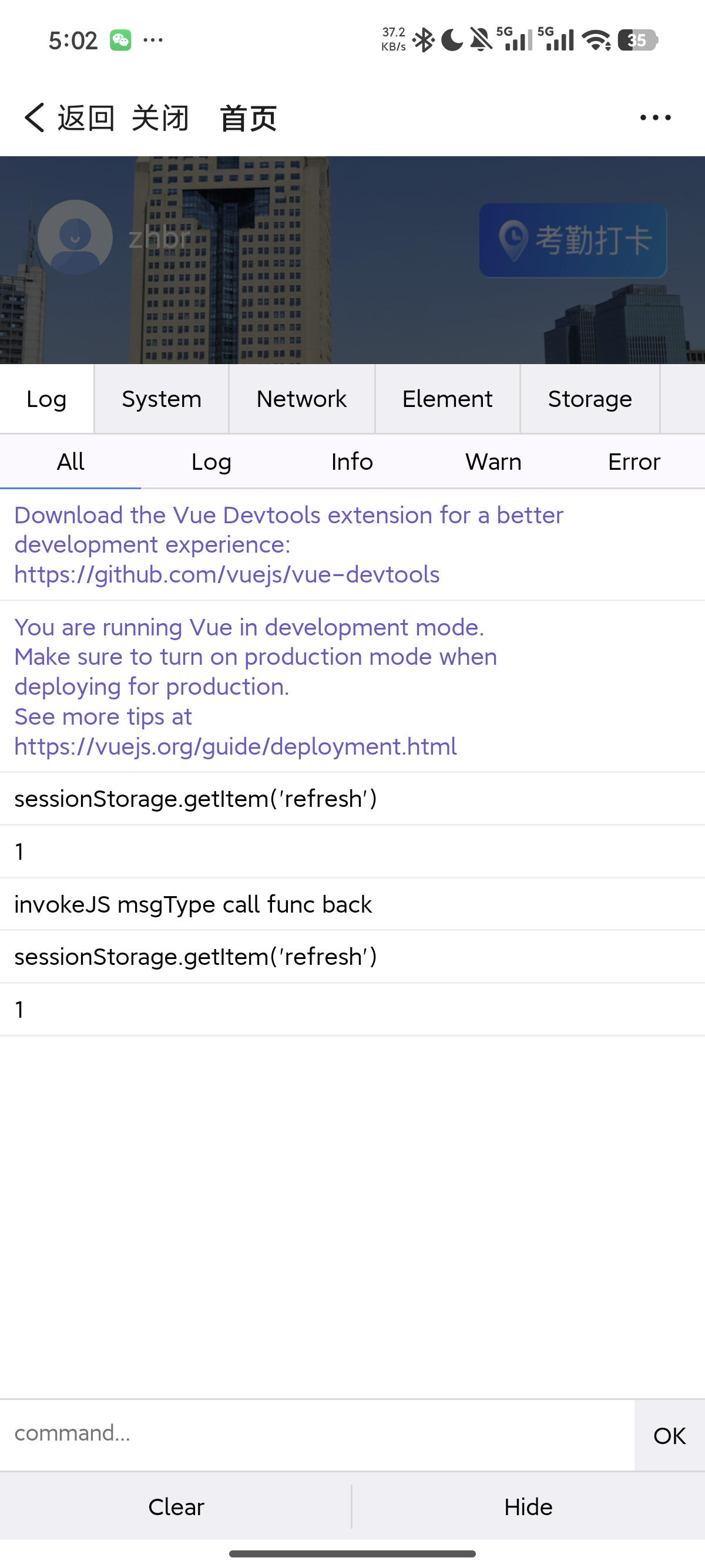Tap the WeChat icon in status bar
705x1568 pixels.
click(120, 40)
